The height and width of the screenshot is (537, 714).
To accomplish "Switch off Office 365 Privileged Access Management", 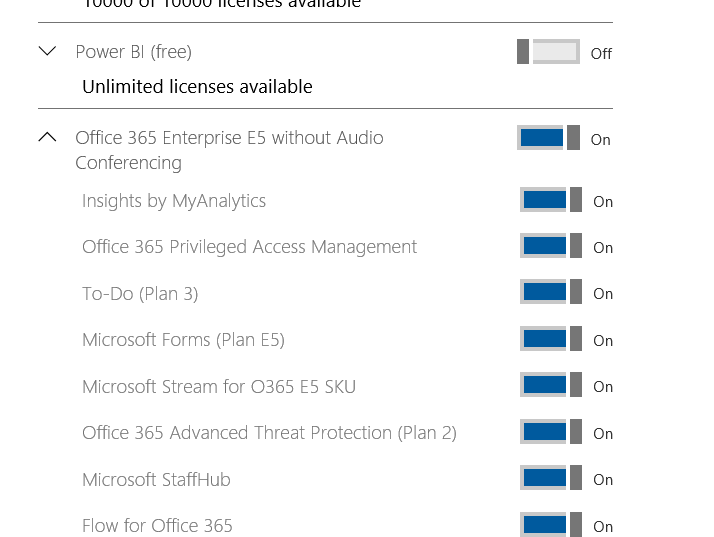I will (x=550, y=246).
